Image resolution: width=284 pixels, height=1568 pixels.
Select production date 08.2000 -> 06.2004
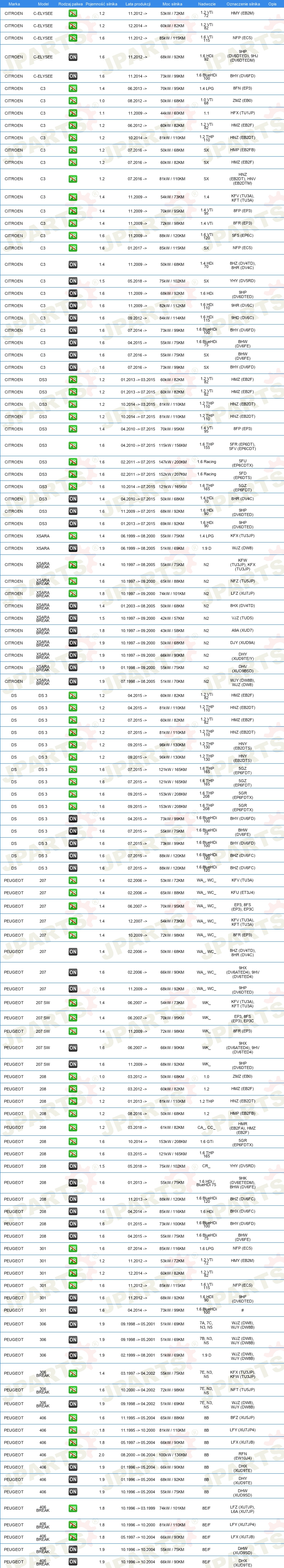[x=138, y=1455]
